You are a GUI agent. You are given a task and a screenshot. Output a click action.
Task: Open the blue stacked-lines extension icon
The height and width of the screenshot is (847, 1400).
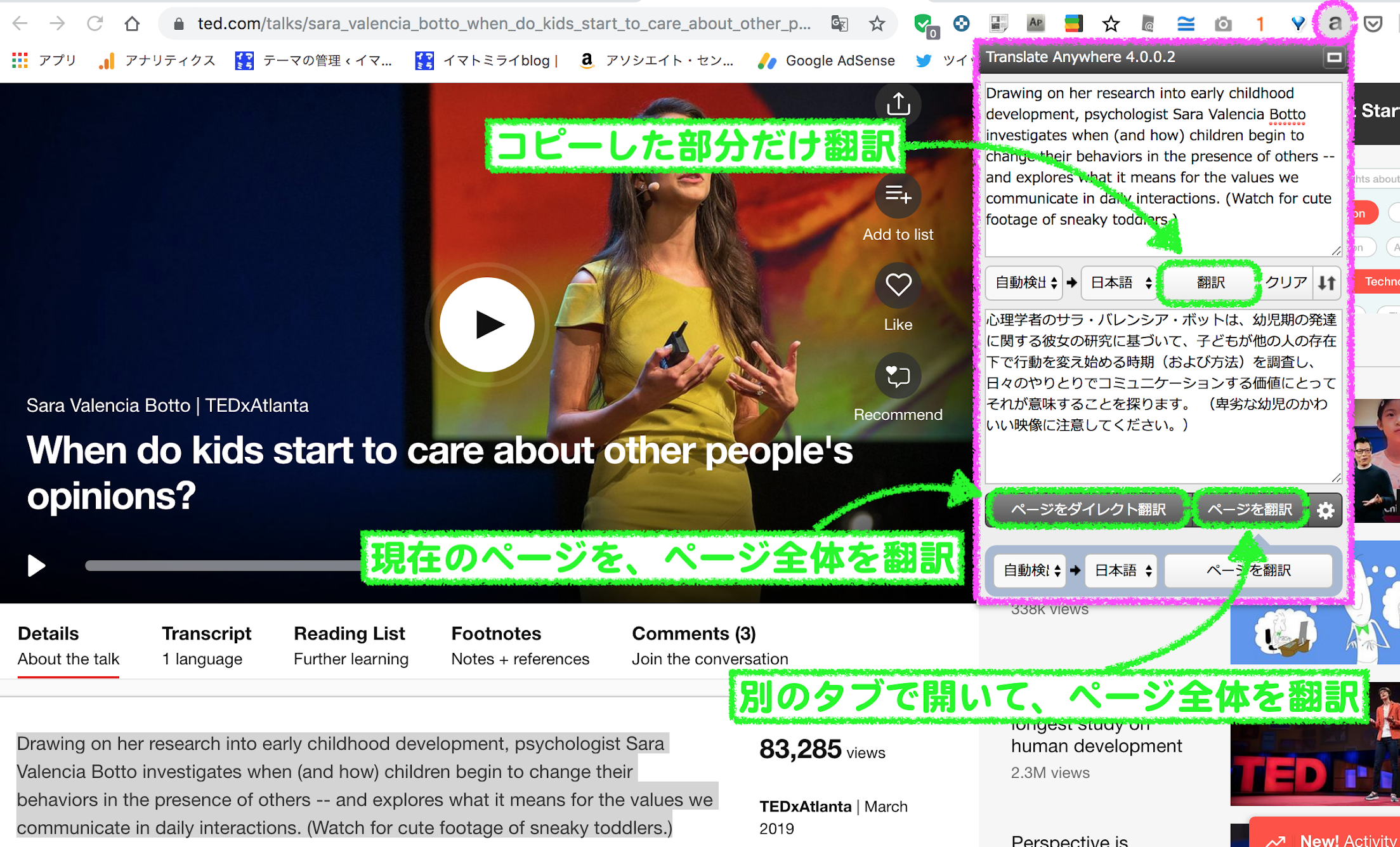pos(1186,24)
